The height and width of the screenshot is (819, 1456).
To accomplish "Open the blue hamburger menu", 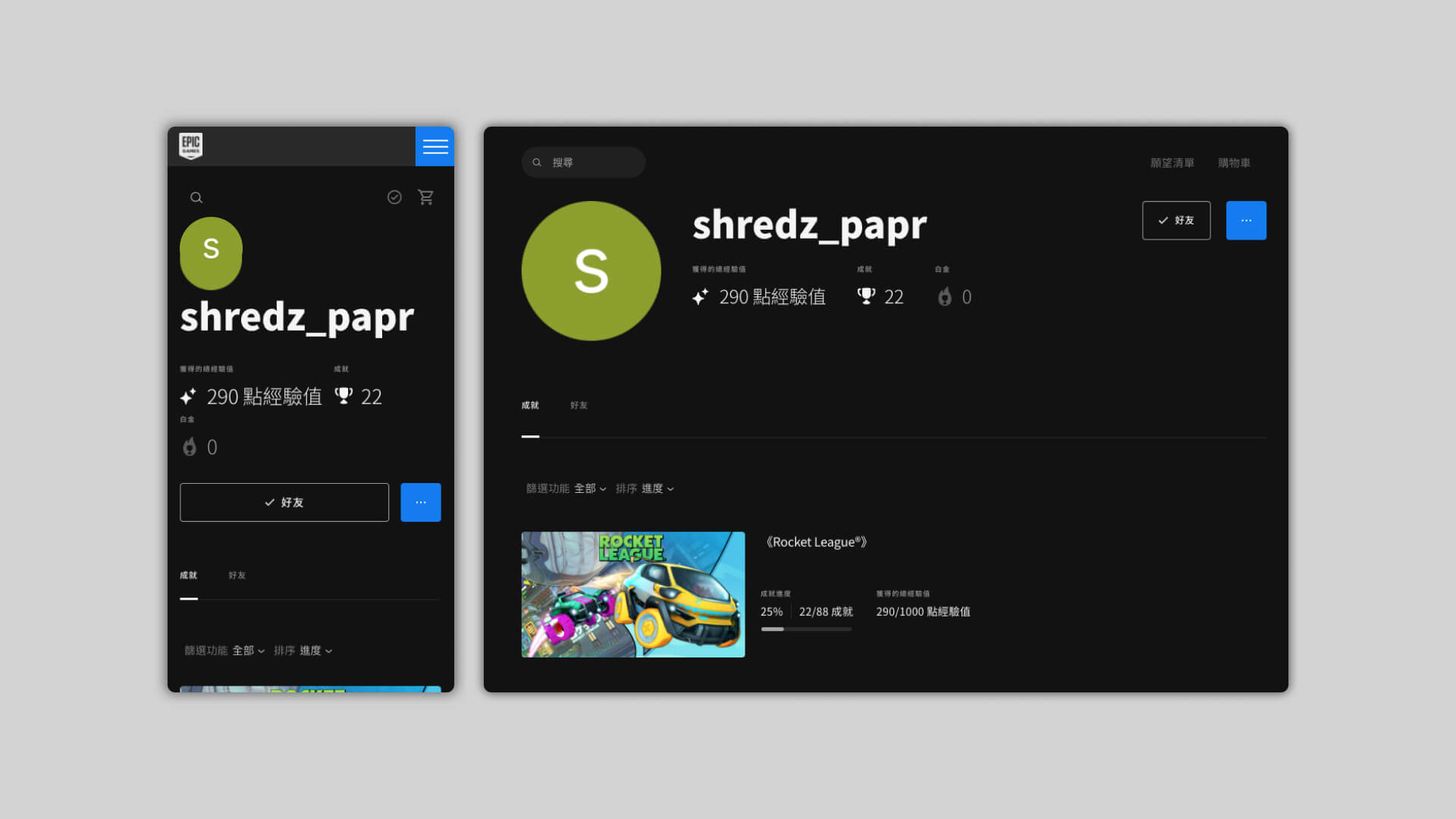I will click(x=435, y=146).
